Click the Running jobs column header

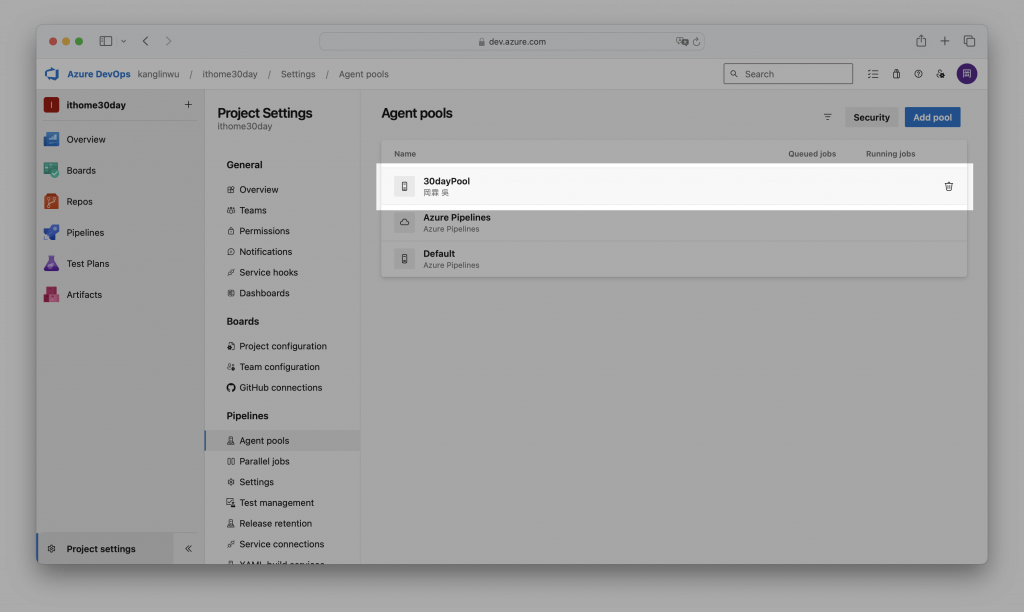click(890, 153)
